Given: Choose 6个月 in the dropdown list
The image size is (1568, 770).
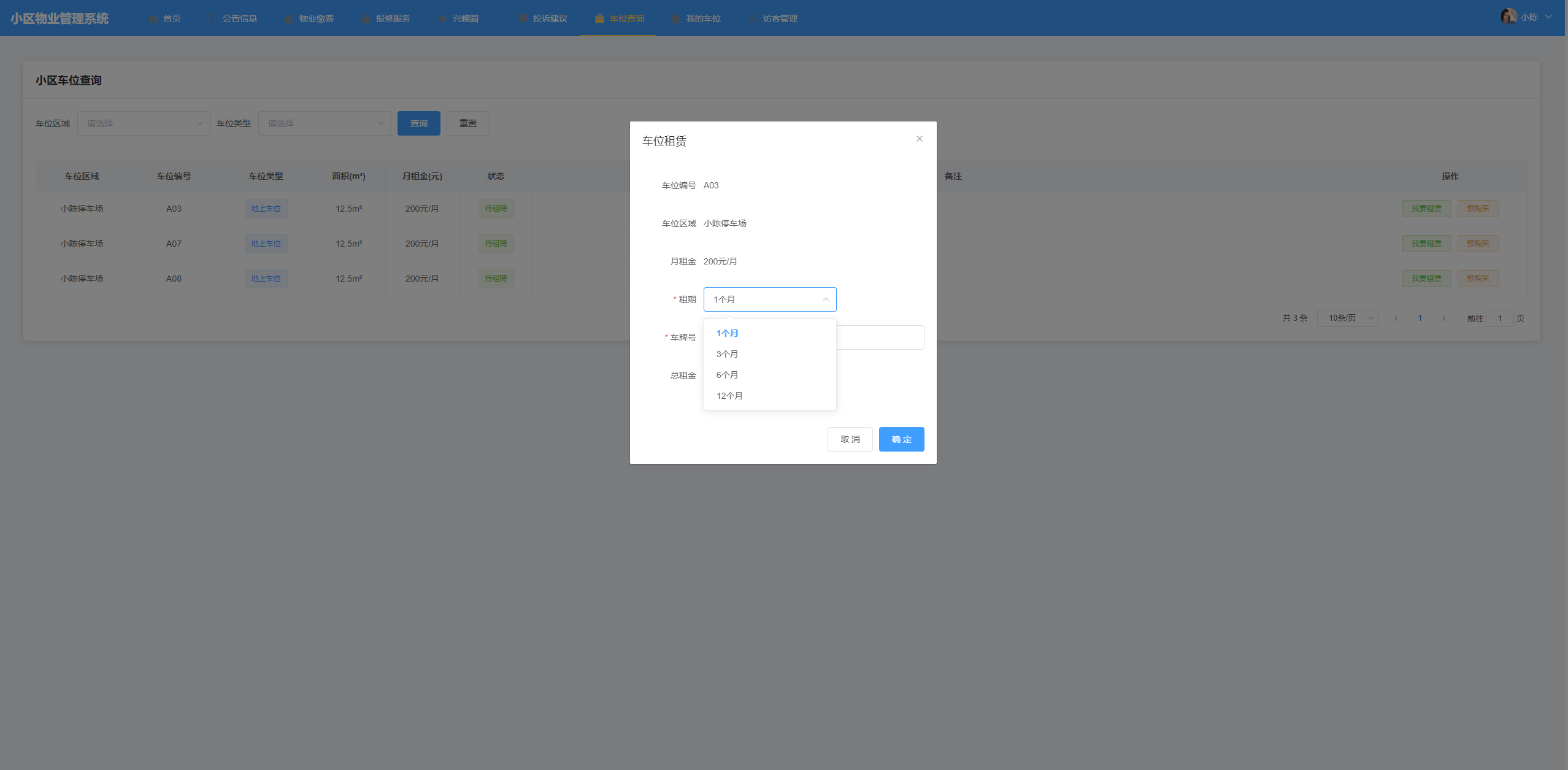Looking at the screenshot, I should pyautogui.click(x=728, y=375).
